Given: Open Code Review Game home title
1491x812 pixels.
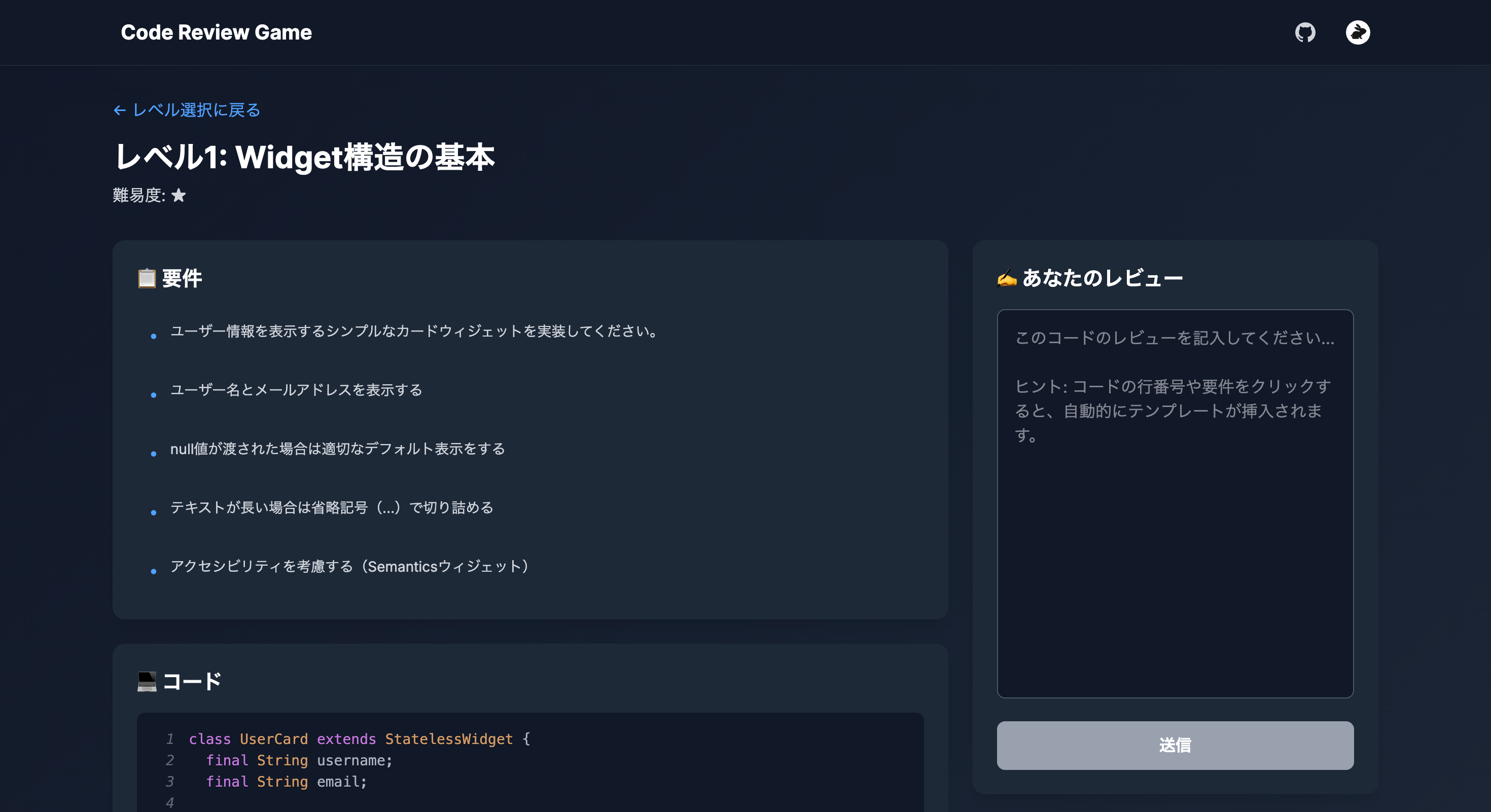Looking at the screenshot, I should 216,32.
